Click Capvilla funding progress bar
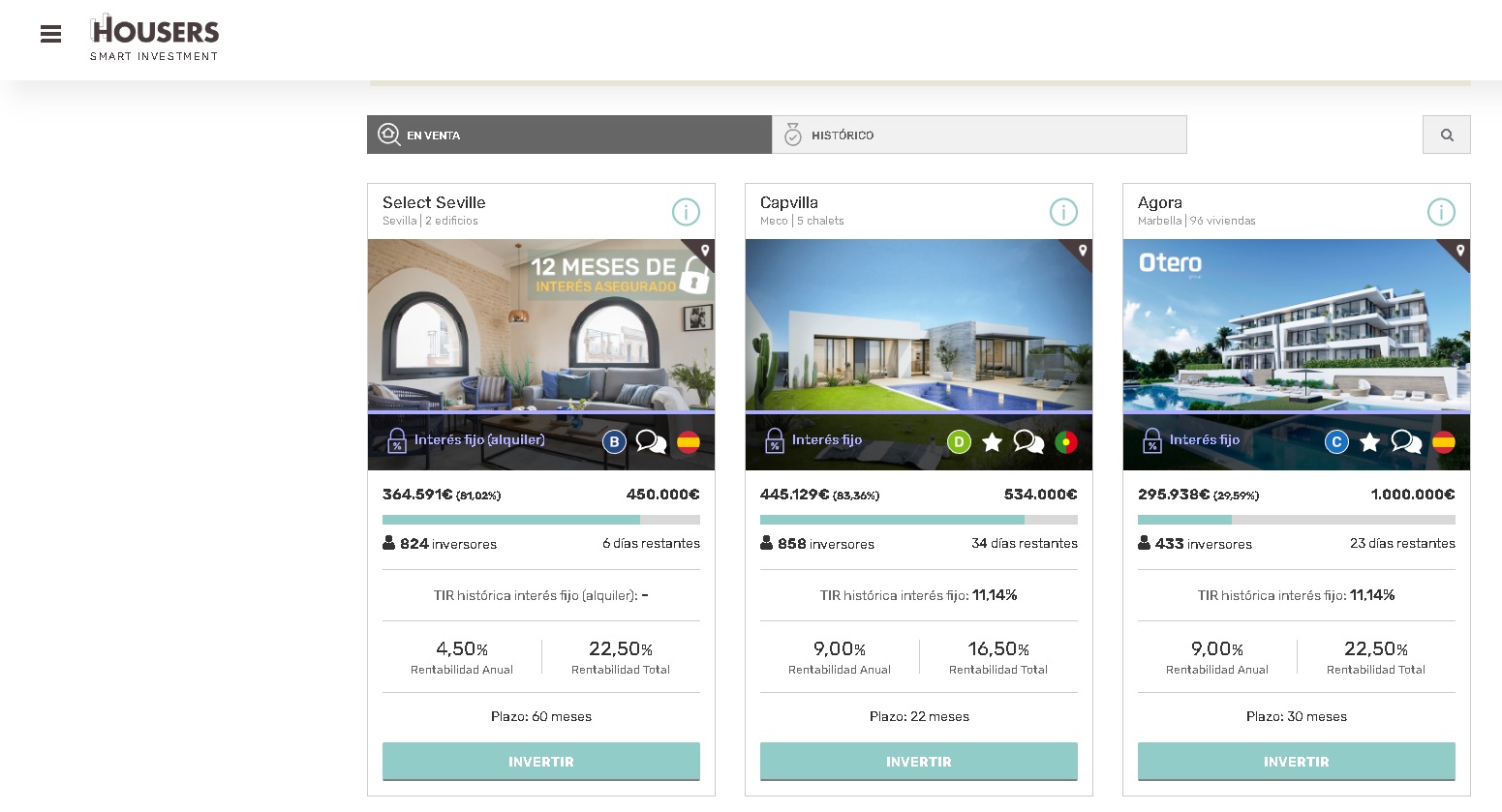The image size is (1502, 812). point(919,520)
